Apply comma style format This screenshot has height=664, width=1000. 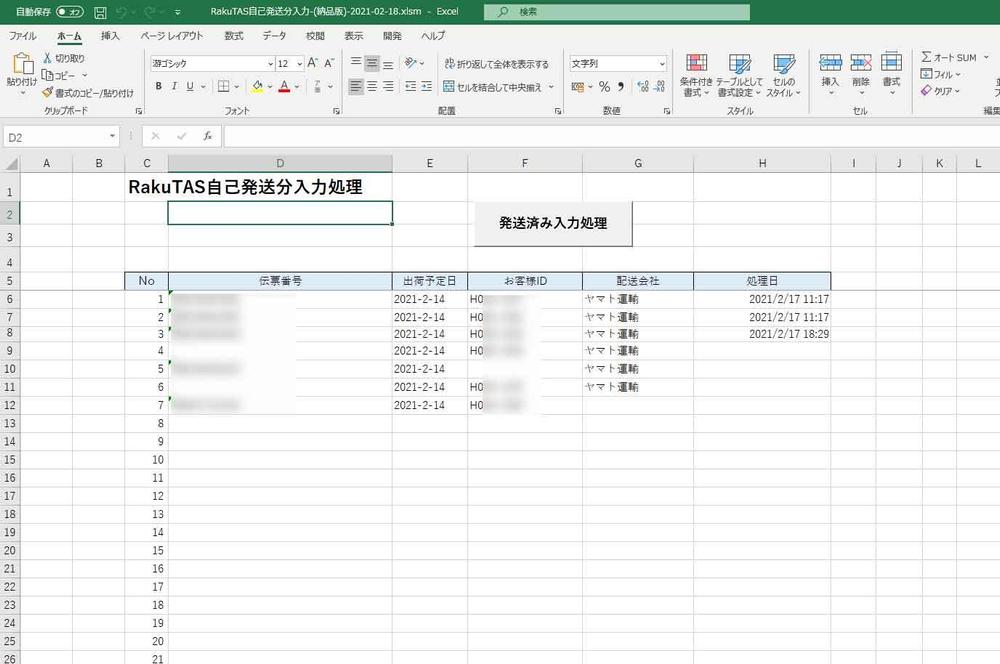coord(621,87)
